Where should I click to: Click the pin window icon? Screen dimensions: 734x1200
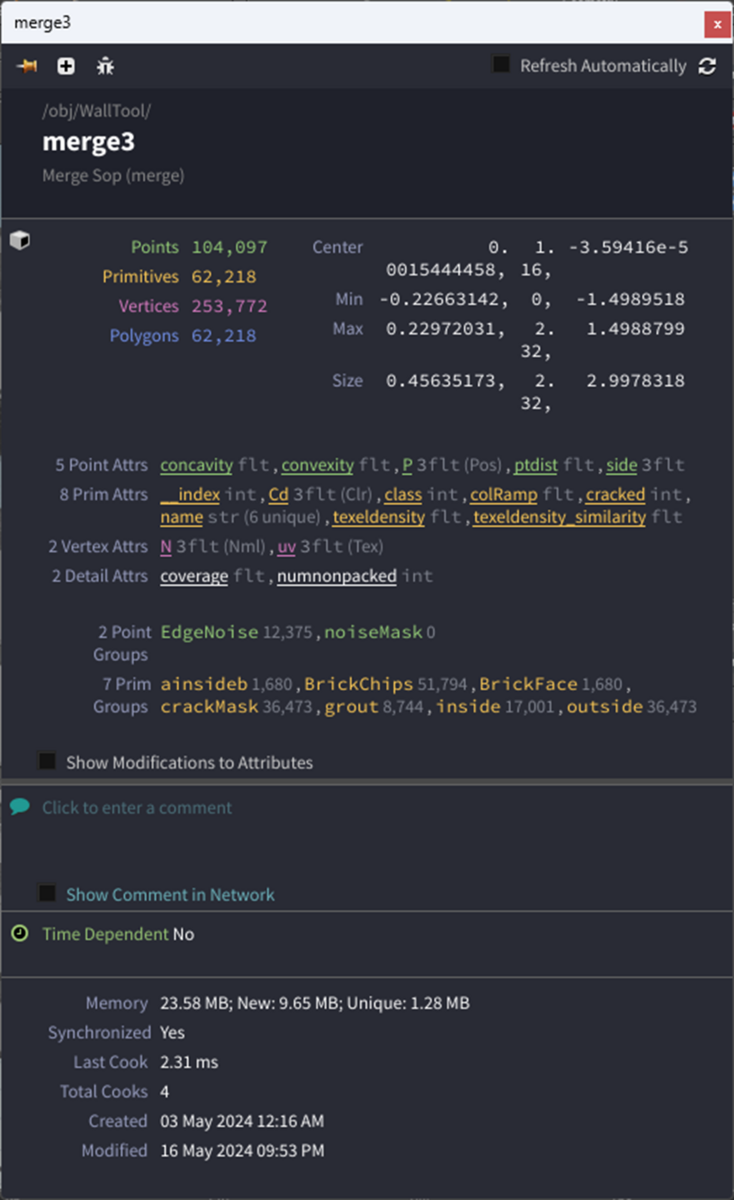[27, 66]
